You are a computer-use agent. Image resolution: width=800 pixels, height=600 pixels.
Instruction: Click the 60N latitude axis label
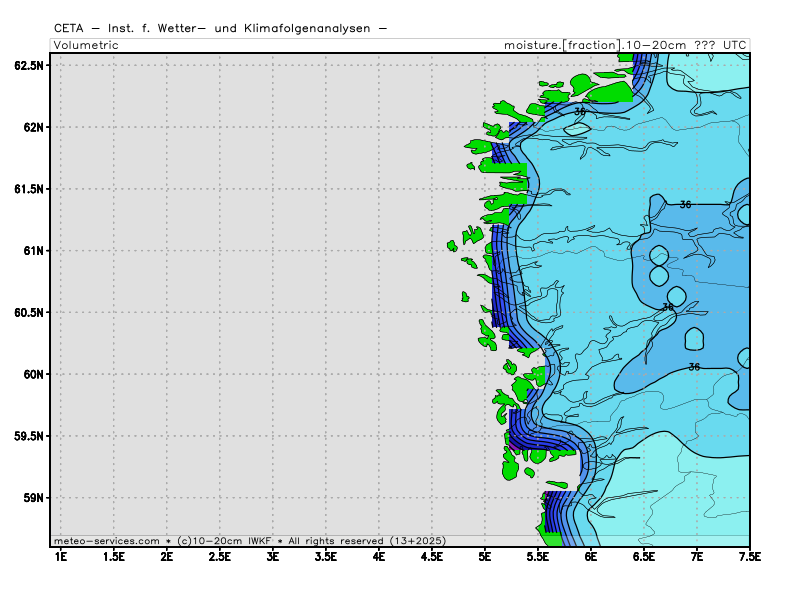[x=33, y=374]
